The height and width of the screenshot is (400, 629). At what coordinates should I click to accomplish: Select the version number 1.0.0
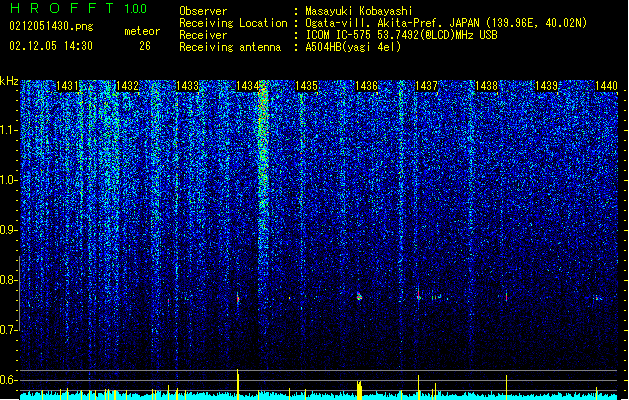pyautogui.click(x=136, y=9)
